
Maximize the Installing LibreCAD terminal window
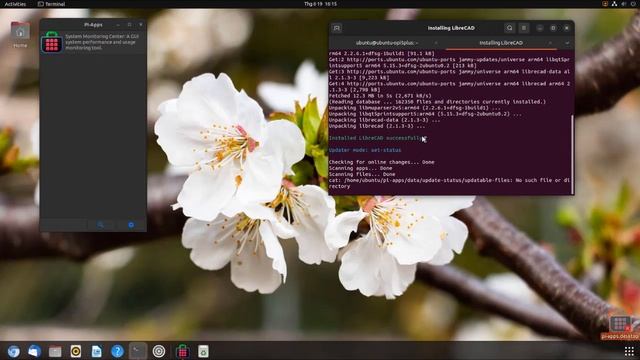[553, 28]
